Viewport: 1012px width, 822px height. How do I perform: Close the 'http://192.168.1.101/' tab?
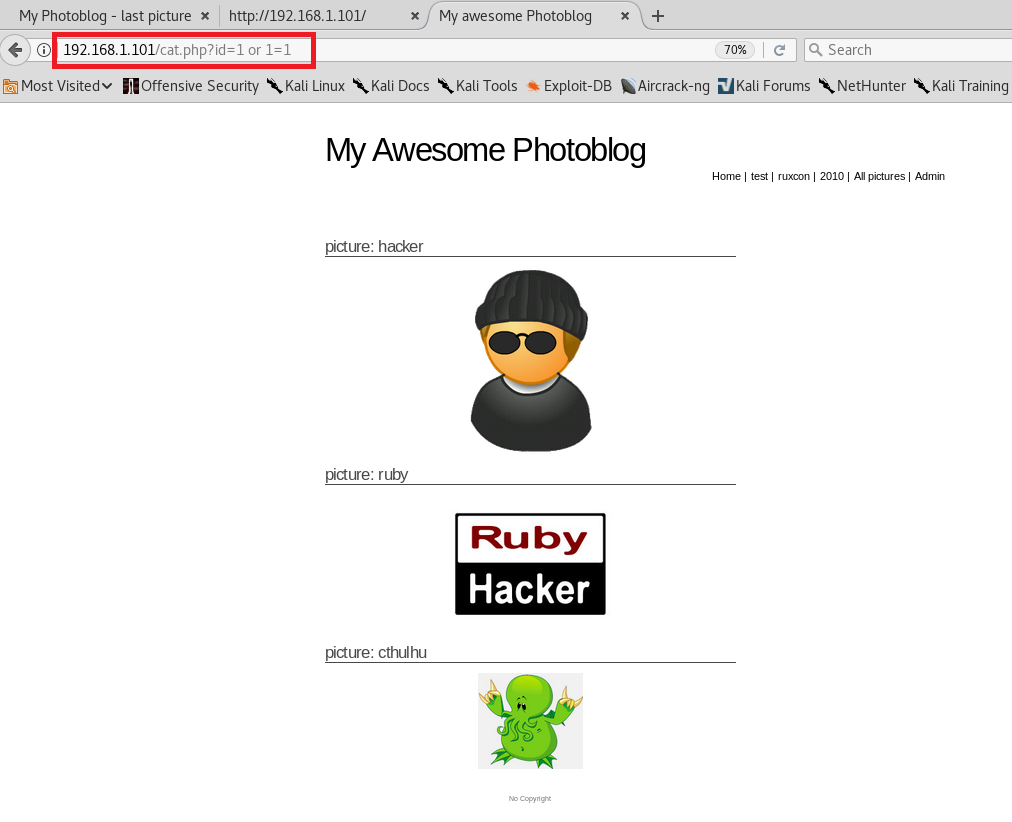click(x=415, y=16)
